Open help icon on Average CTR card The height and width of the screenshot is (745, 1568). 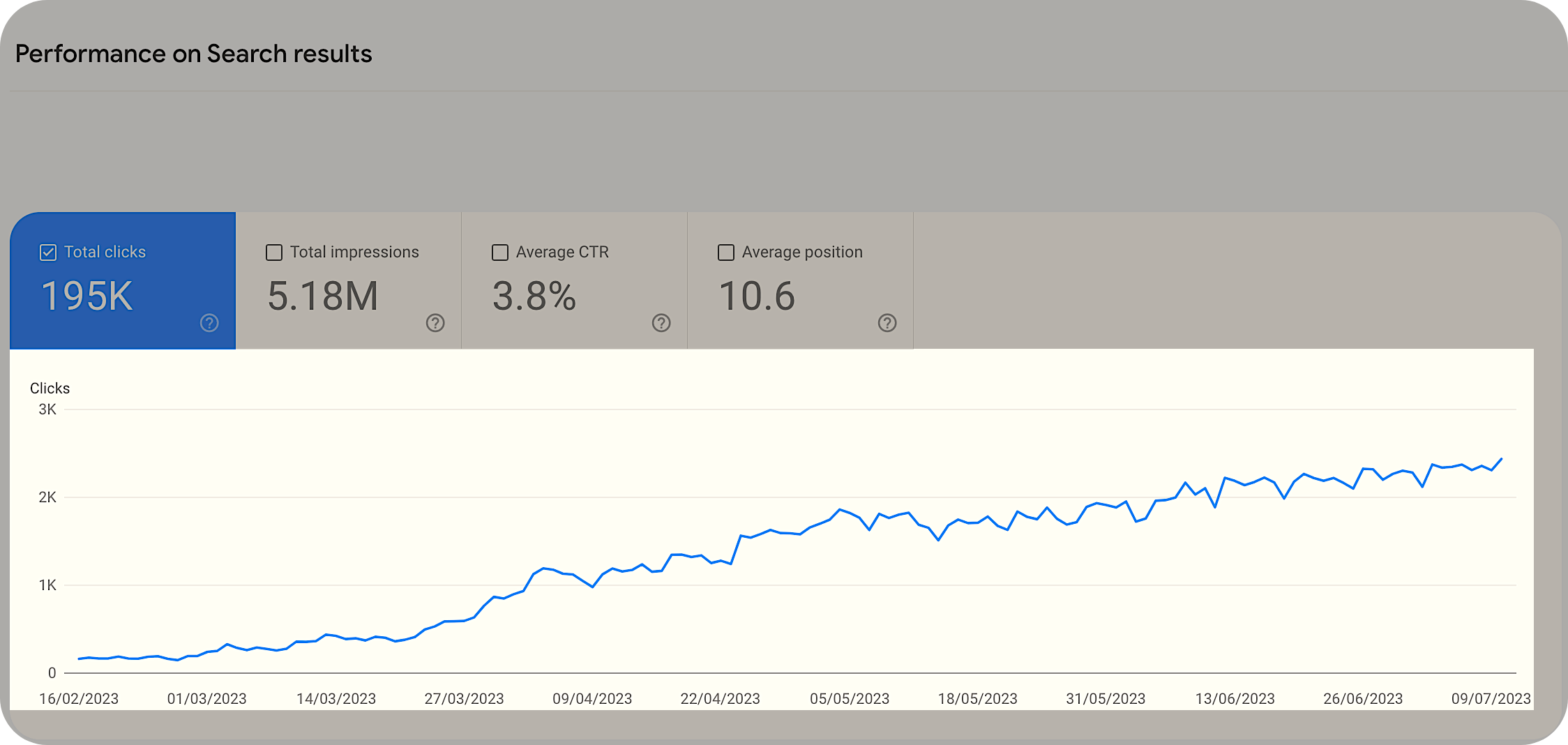[x=661, y=323]
